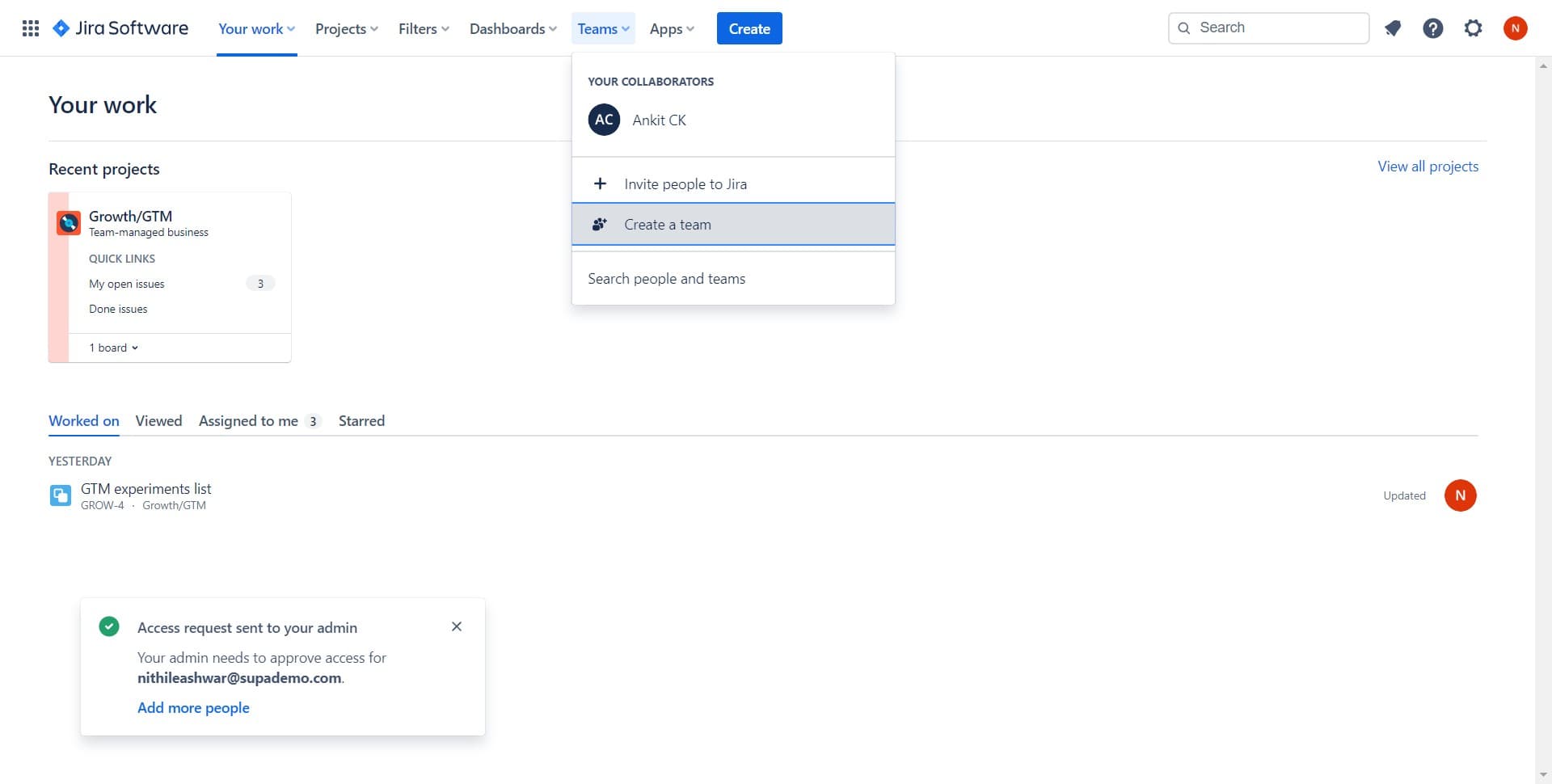This screenshot has width=1552, height=784.
Task: Open your profile avatar menu
Action: 1515,27
